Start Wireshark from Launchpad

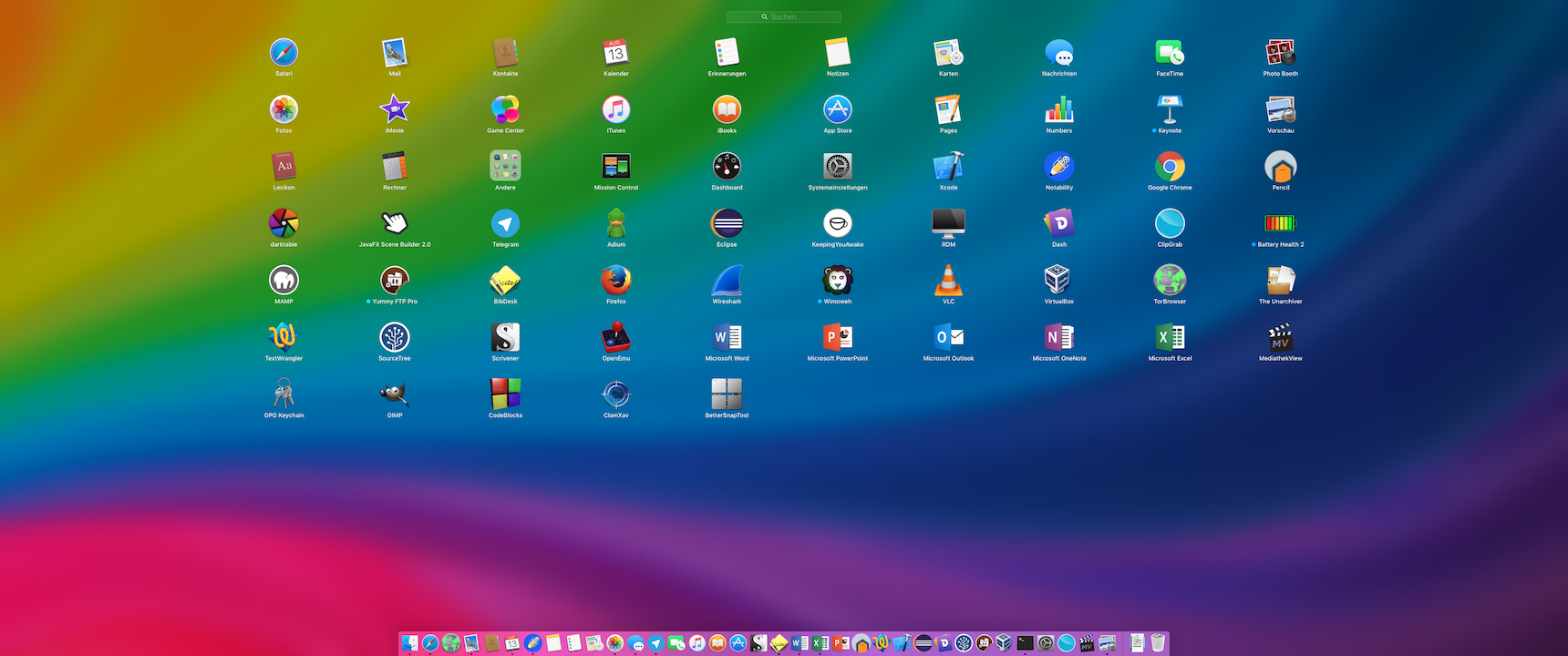click(727, 281)
